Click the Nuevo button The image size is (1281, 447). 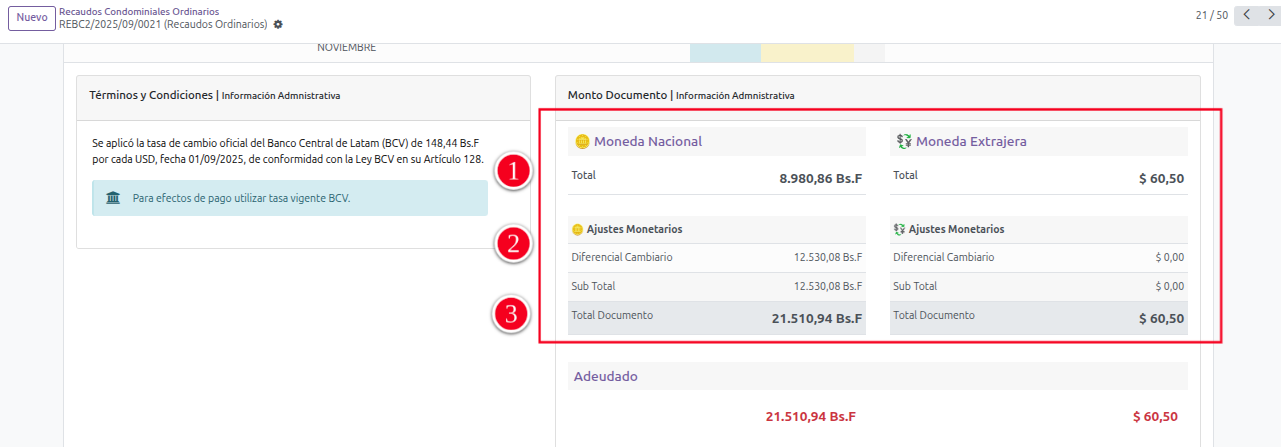[32, 18]
